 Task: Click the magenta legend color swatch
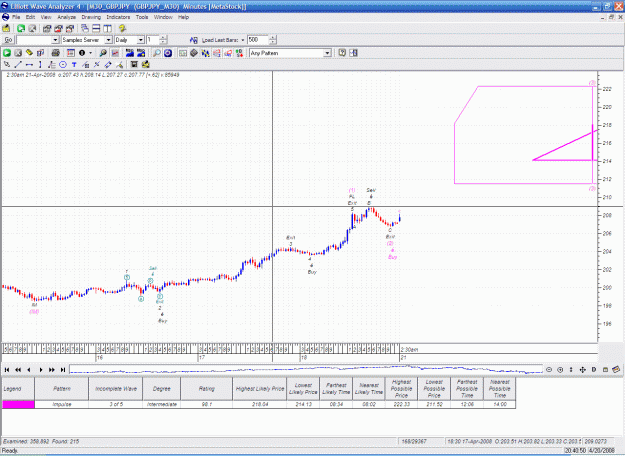[x=18, y=405]
